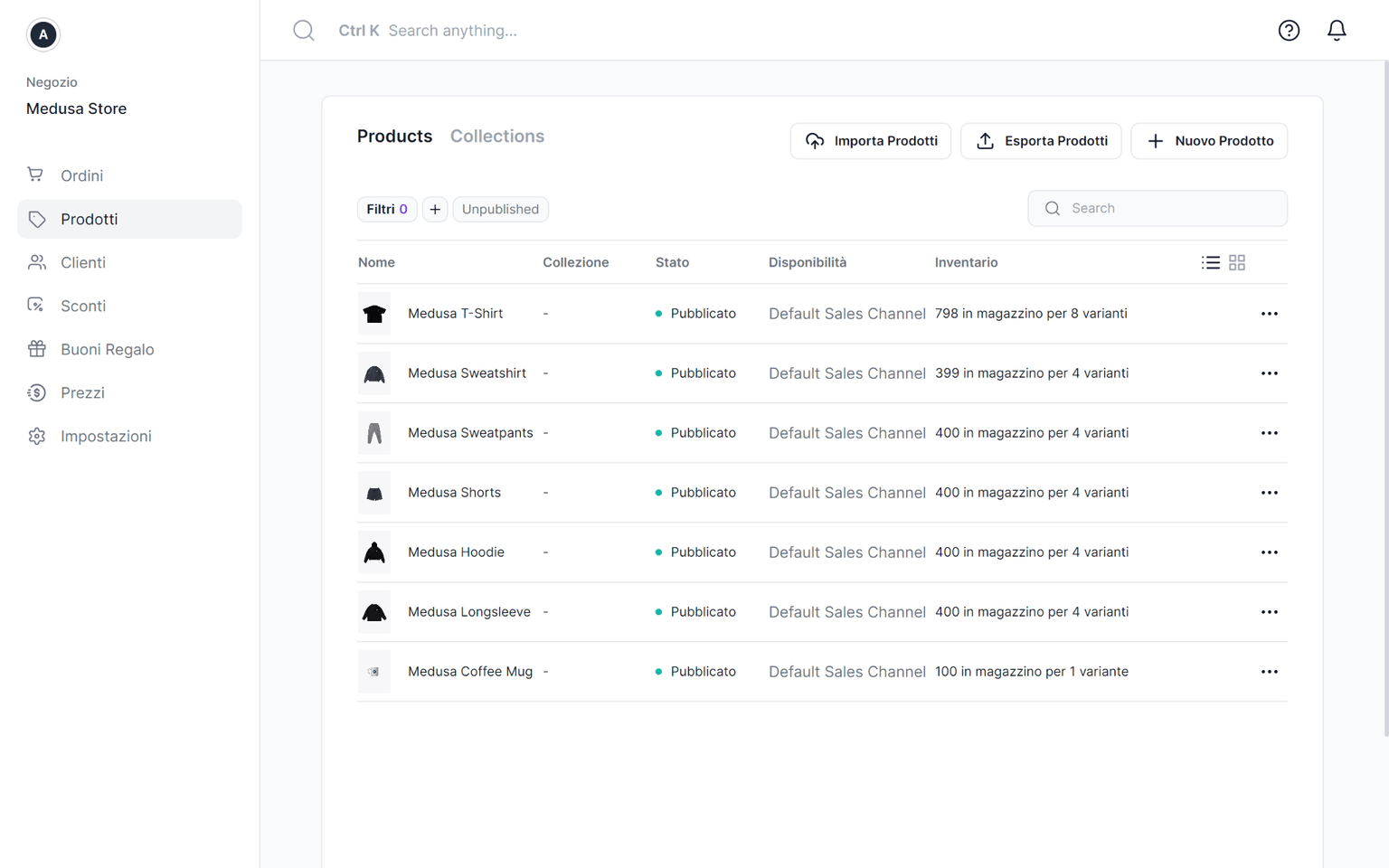
Task: Click the Medusa Coffee Mug thumbnail
Action: click(374, 672)
